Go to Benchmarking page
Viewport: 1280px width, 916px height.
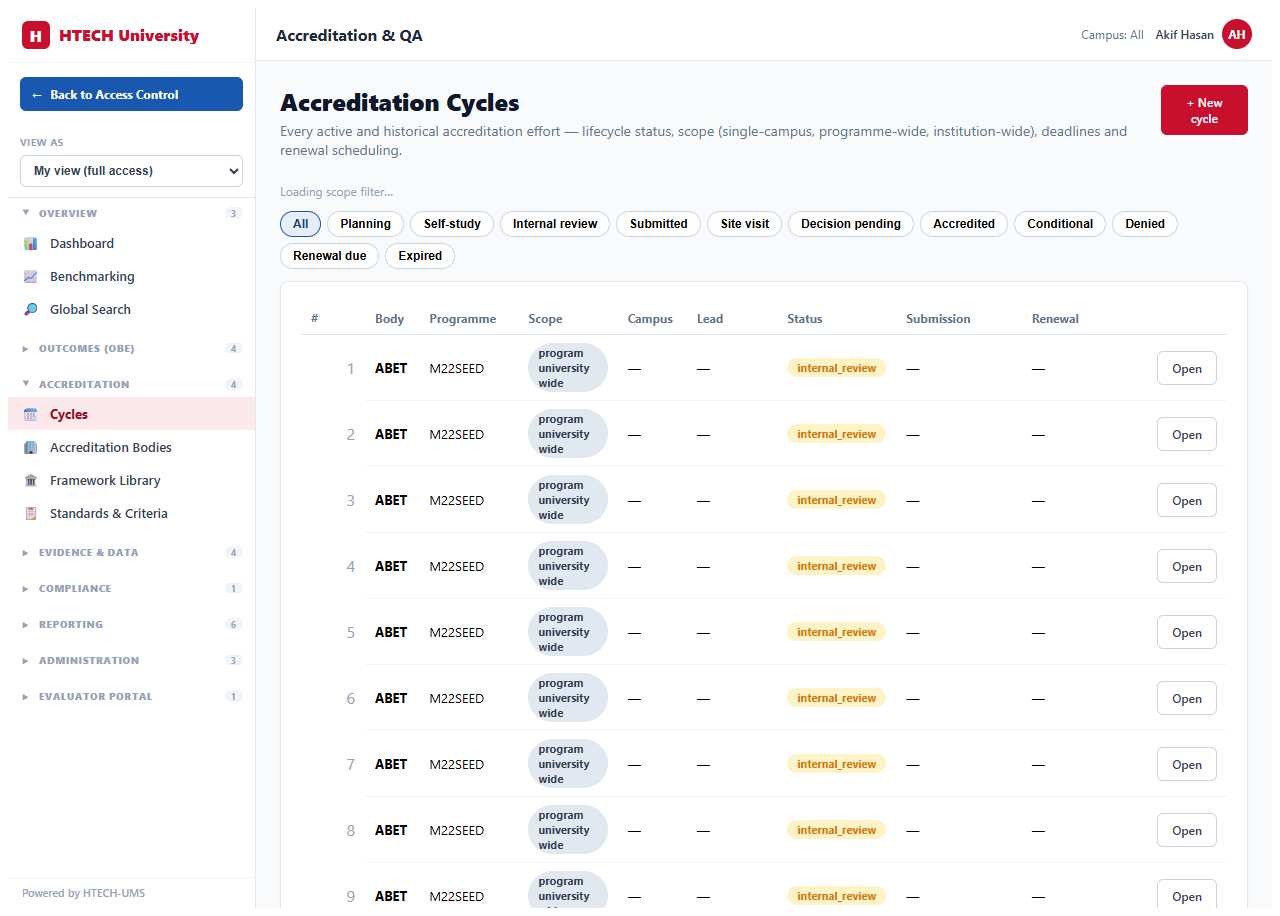point(131,276)
